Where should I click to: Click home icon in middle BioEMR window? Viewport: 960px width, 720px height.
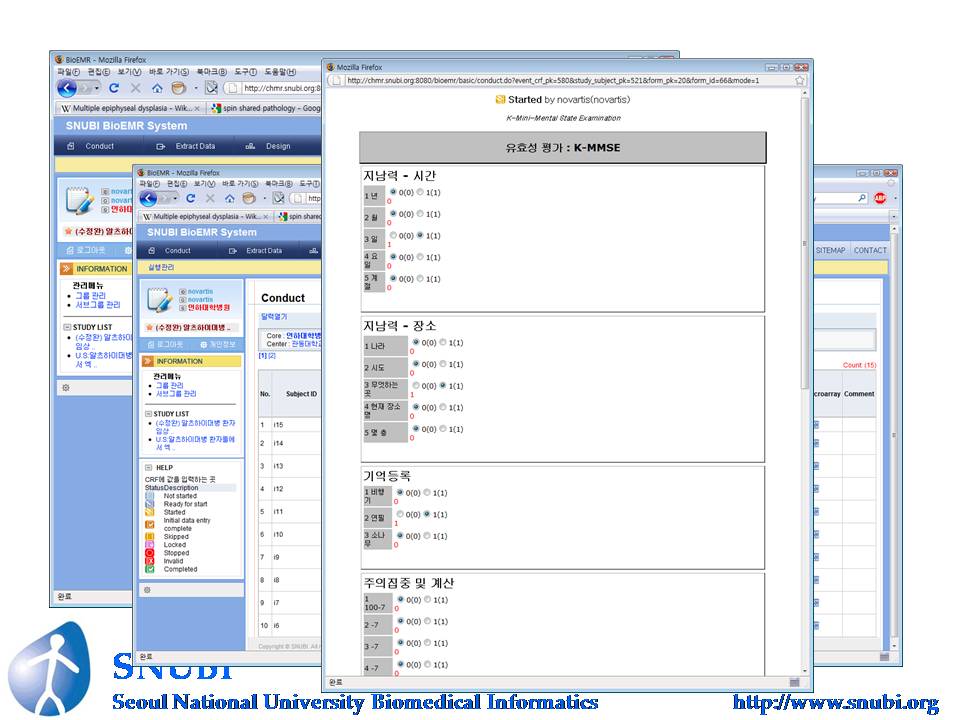[230, 198]
